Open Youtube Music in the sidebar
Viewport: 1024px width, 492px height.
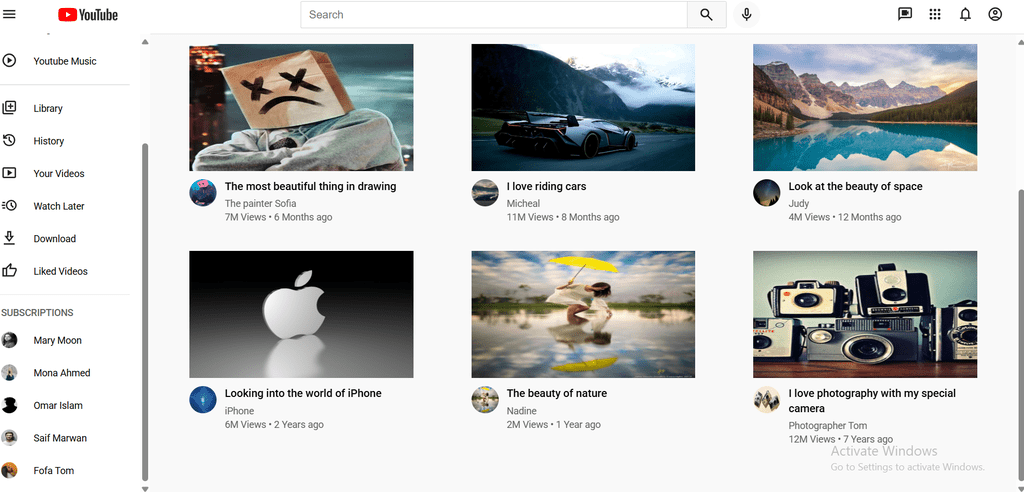point(65,61)
